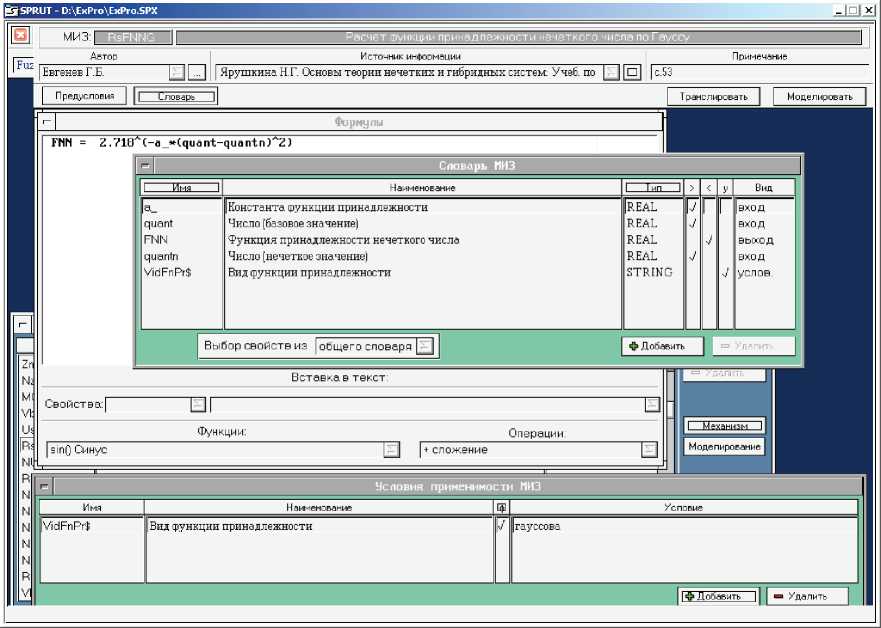881x628 pixels.
Task: Click 'выход' kind cell for FNN
Action: tap(755, 240)
